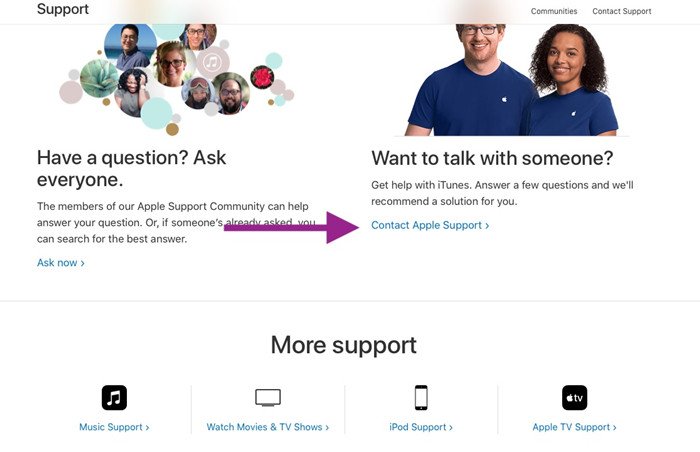Open Contact Support in the top navigation

pyautogui.click(x=621, y=11)
